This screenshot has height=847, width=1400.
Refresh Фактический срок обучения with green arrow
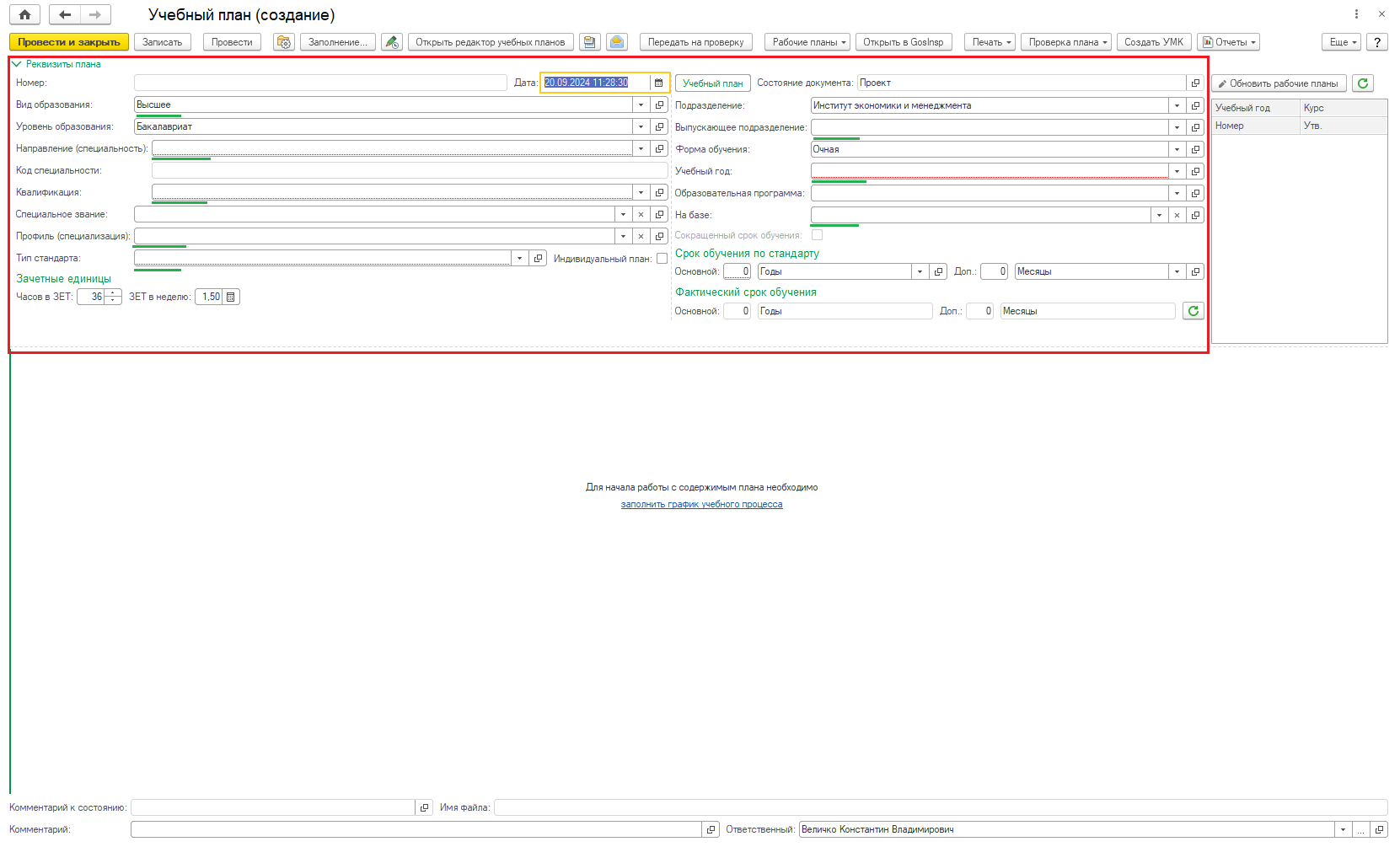point(1193,311)
